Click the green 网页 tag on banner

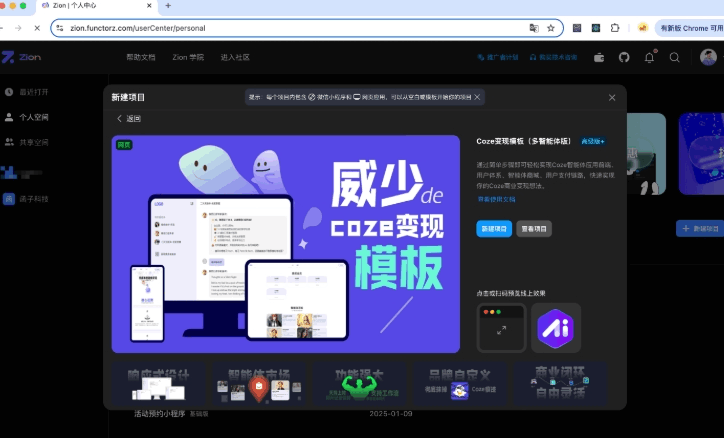click(x=124, y=145)
